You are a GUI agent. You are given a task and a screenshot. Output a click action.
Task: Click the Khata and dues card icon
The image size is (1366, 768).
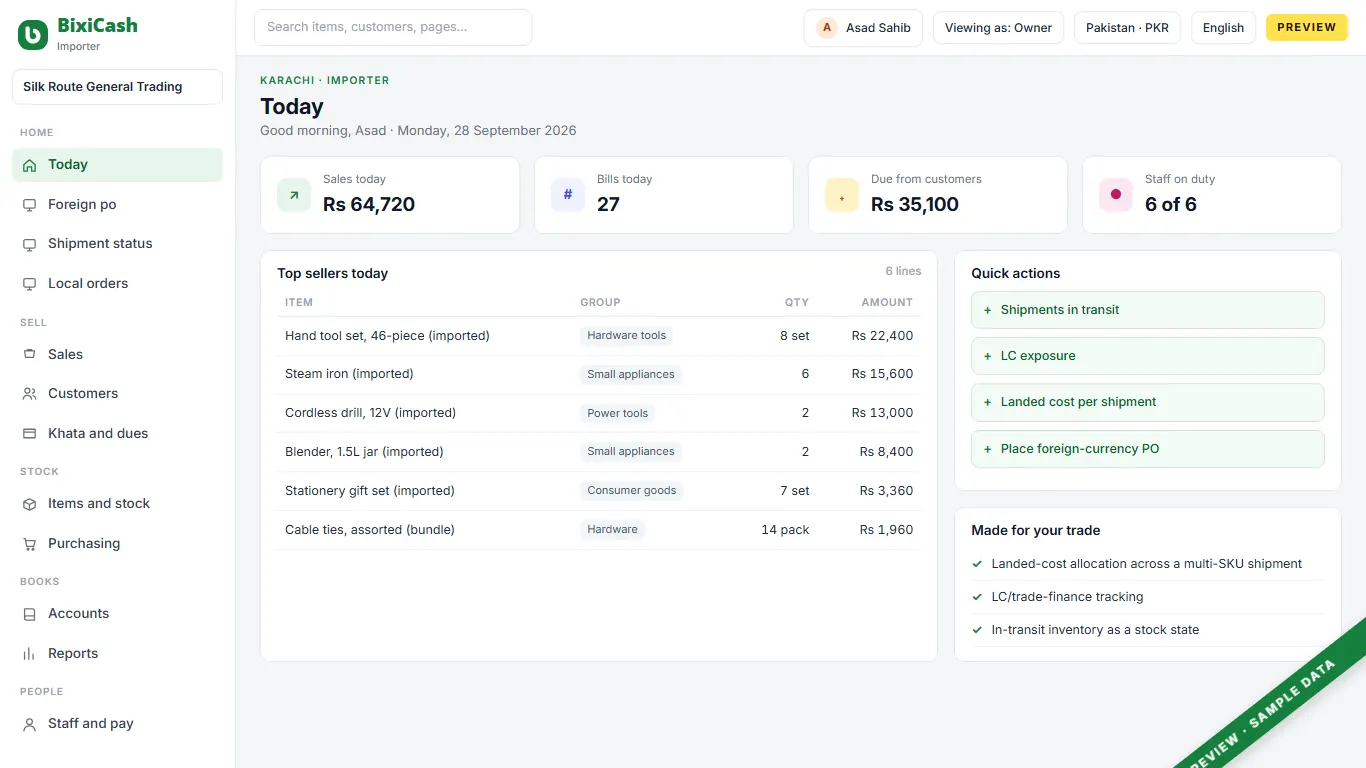[x=29, y=434]
